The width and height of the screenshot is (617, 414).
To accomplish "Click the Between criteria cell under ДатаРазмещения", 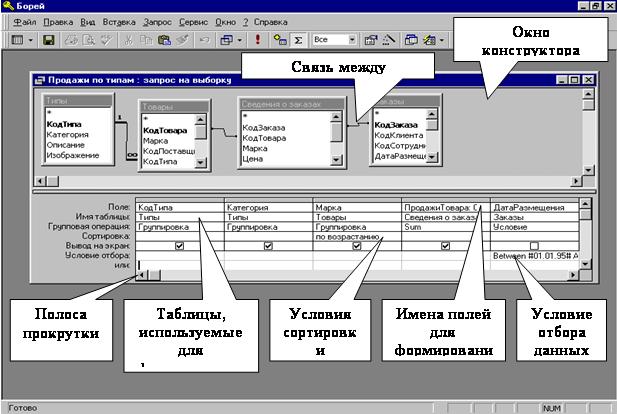I will pyautogui.click(x=533, y=255).
